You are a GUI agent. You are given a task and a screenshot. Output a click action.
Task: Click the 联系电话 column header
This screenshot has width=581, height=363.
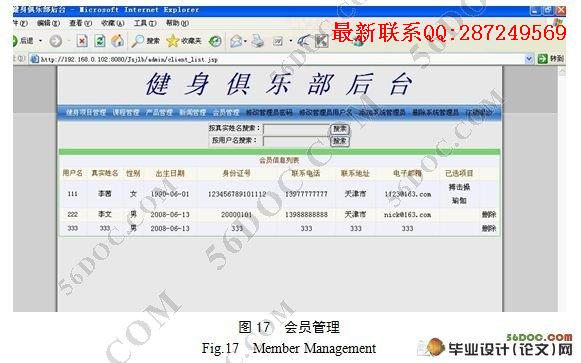306,173
